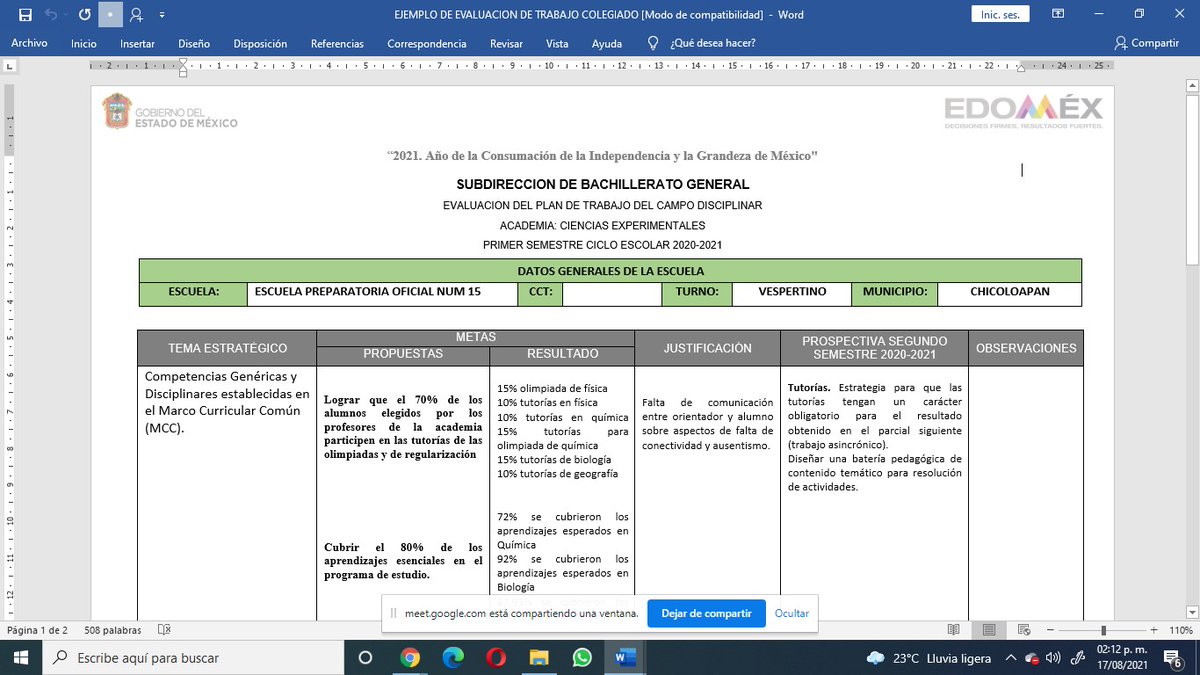Open the Archivo tab

[x=29, y=43]
